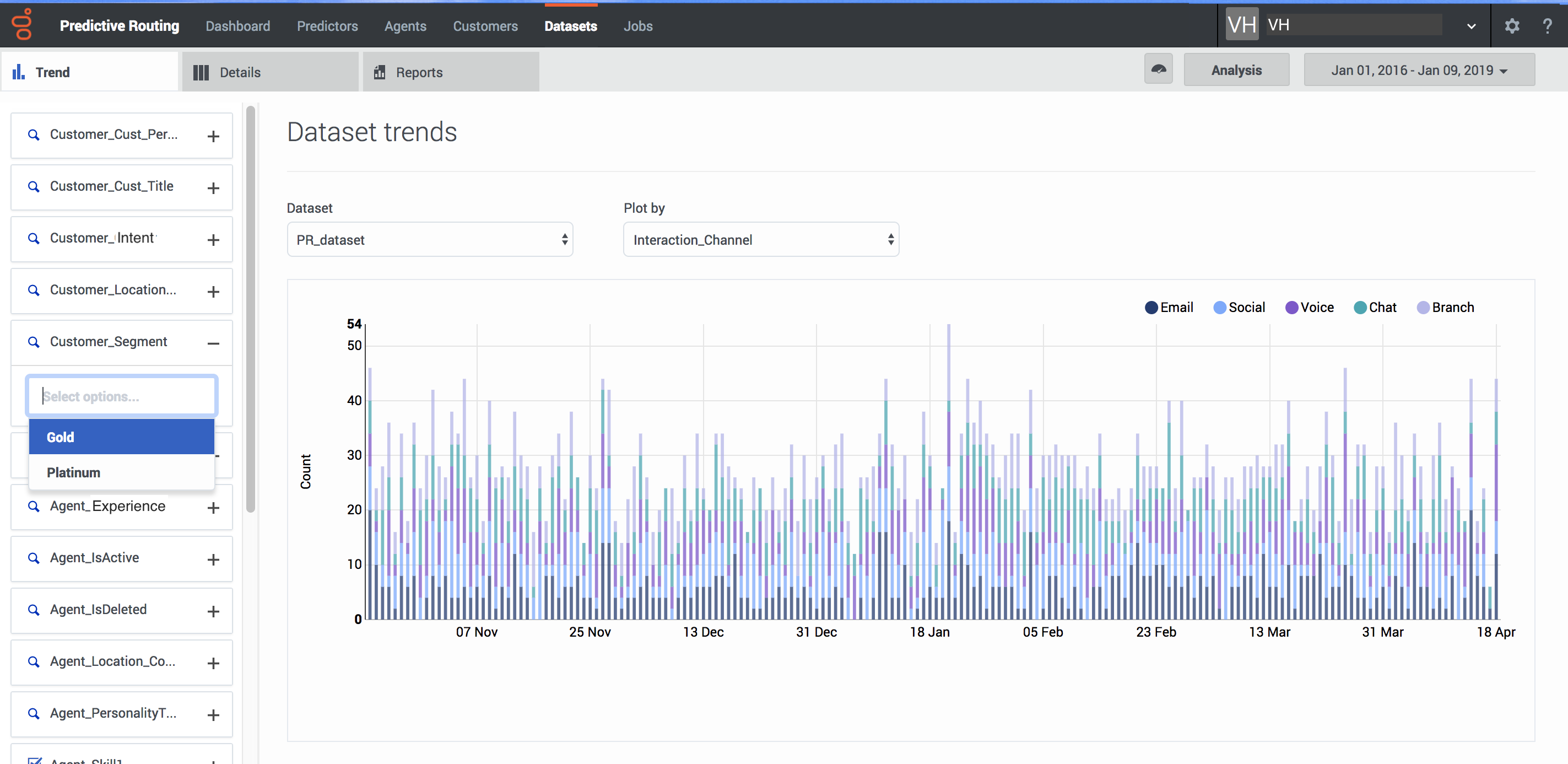The height and width of the screenshot is (764, 1568).
Task: Click the search icon for Customer_Intent
Action: point(34,239)
